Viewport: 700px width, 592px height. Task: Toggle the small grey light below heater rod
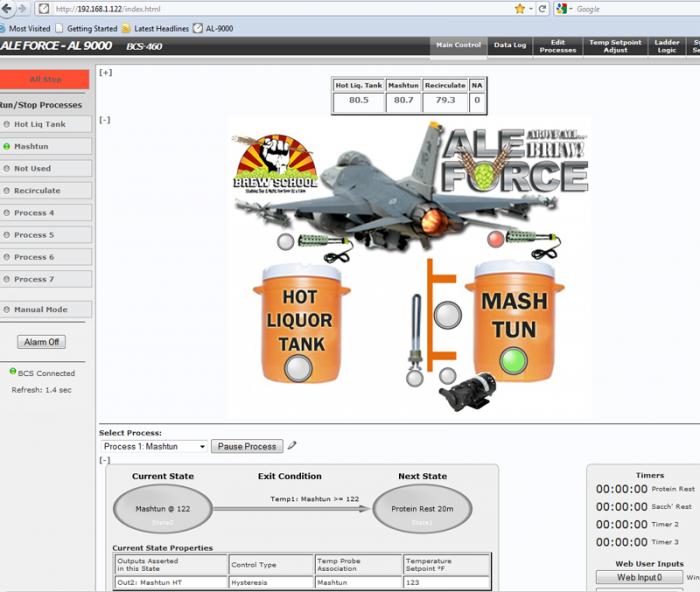click(x=415, y=378)
